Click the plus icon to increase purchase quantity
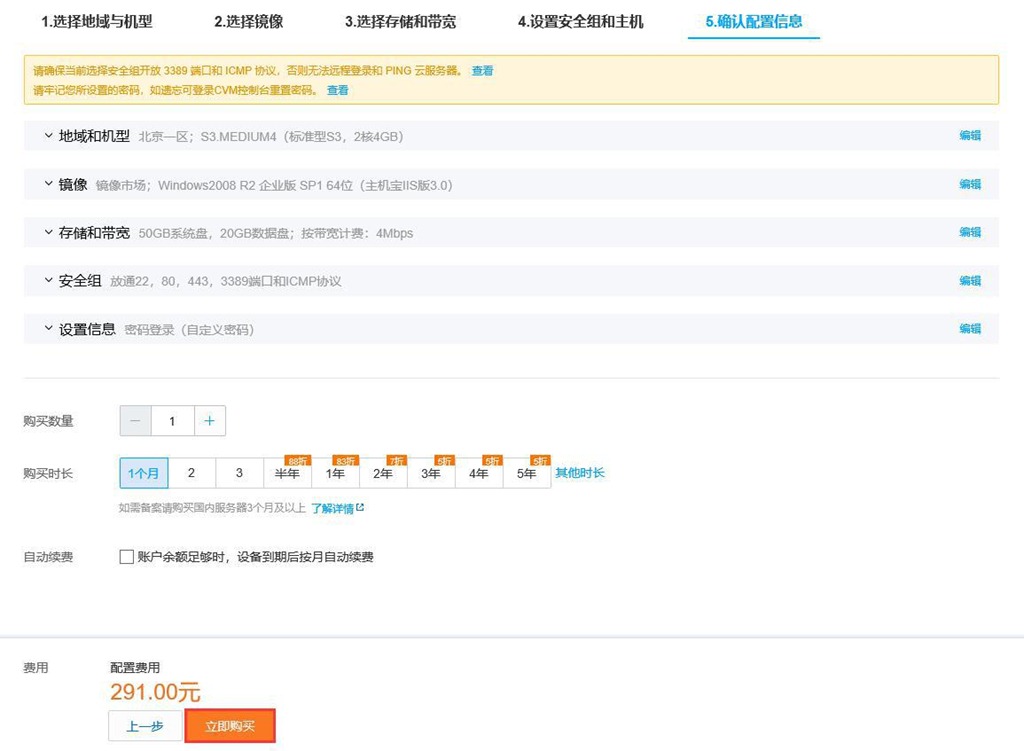Viewport: 1024px width, 751px height. [x=209, y=421]
